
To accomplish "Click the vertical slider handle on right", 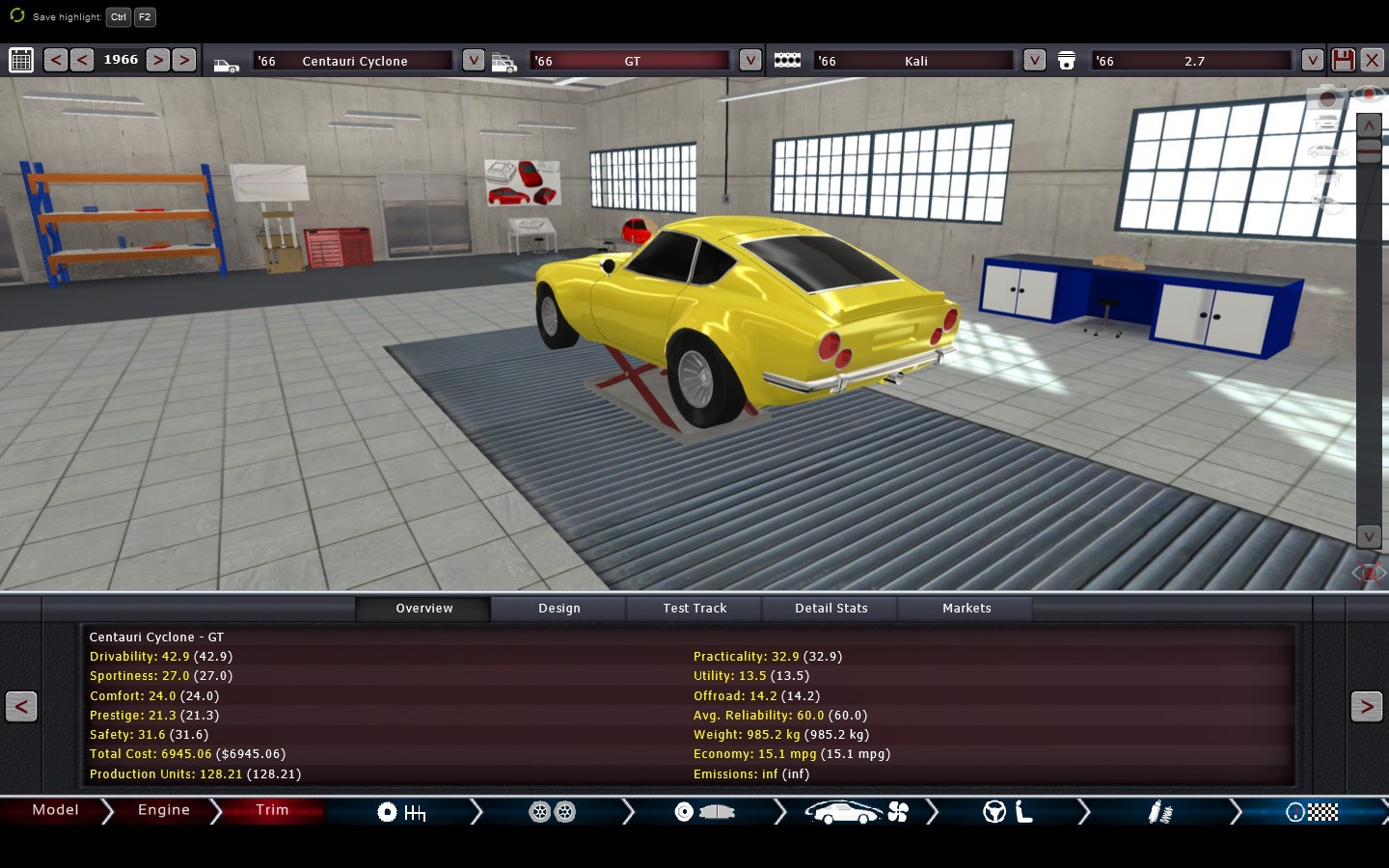I will point(1369,150).
